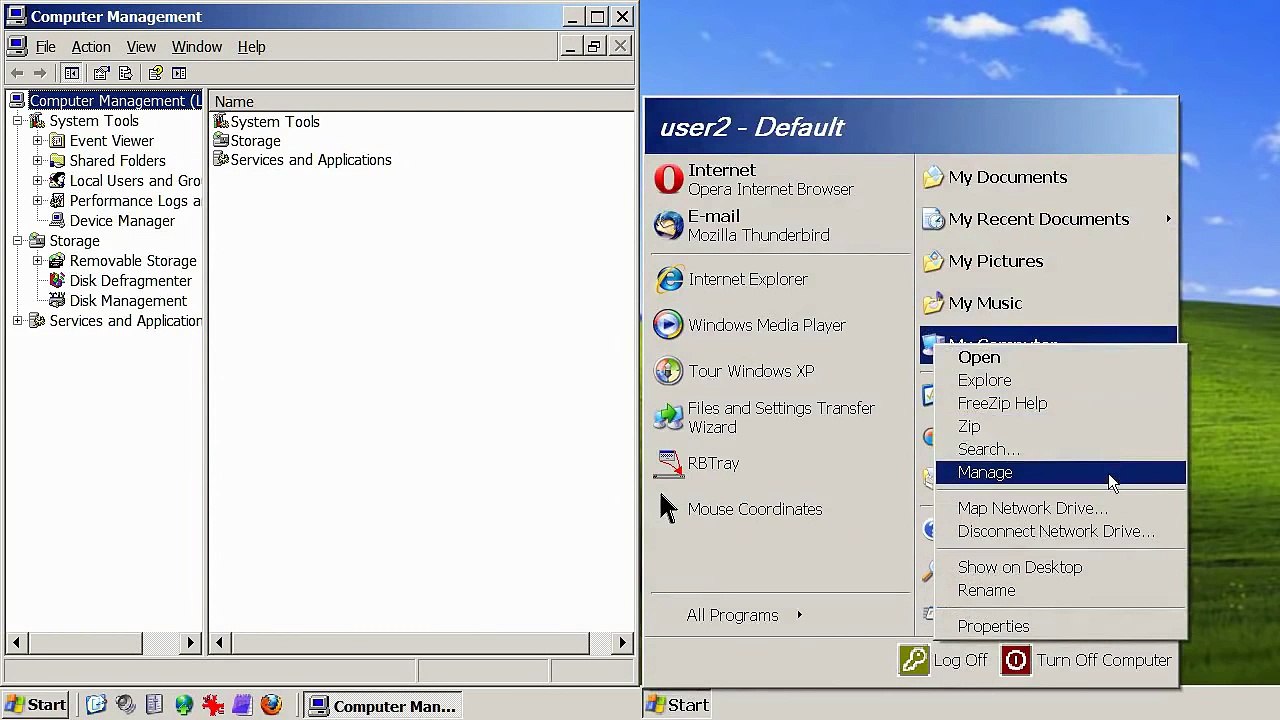Click Files and Settings Transfer Wizard icon
The image size is (1280, 720).
668,417
